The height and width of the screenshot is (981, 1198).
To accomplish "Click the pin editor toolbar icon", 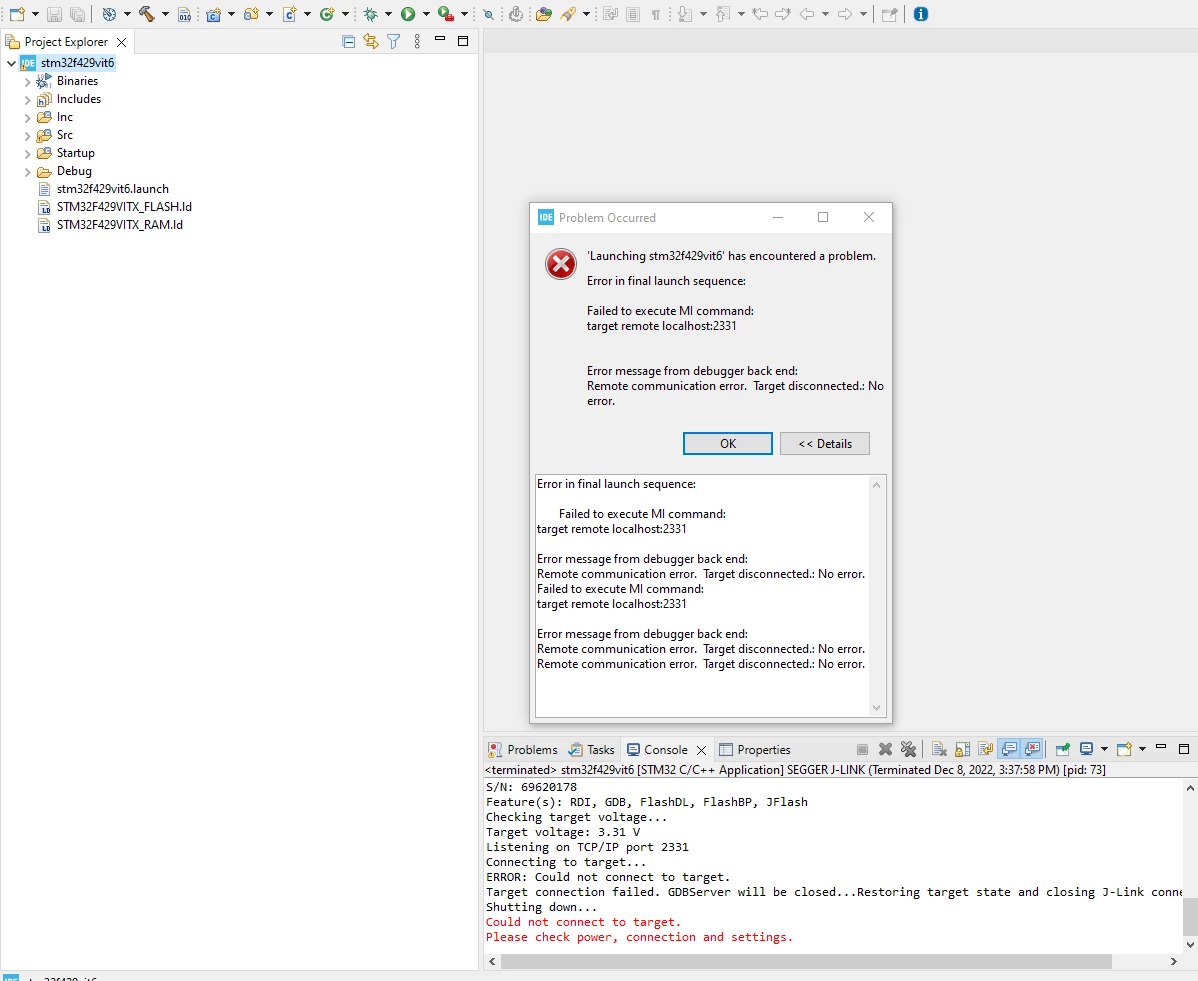I will point(889,14).
